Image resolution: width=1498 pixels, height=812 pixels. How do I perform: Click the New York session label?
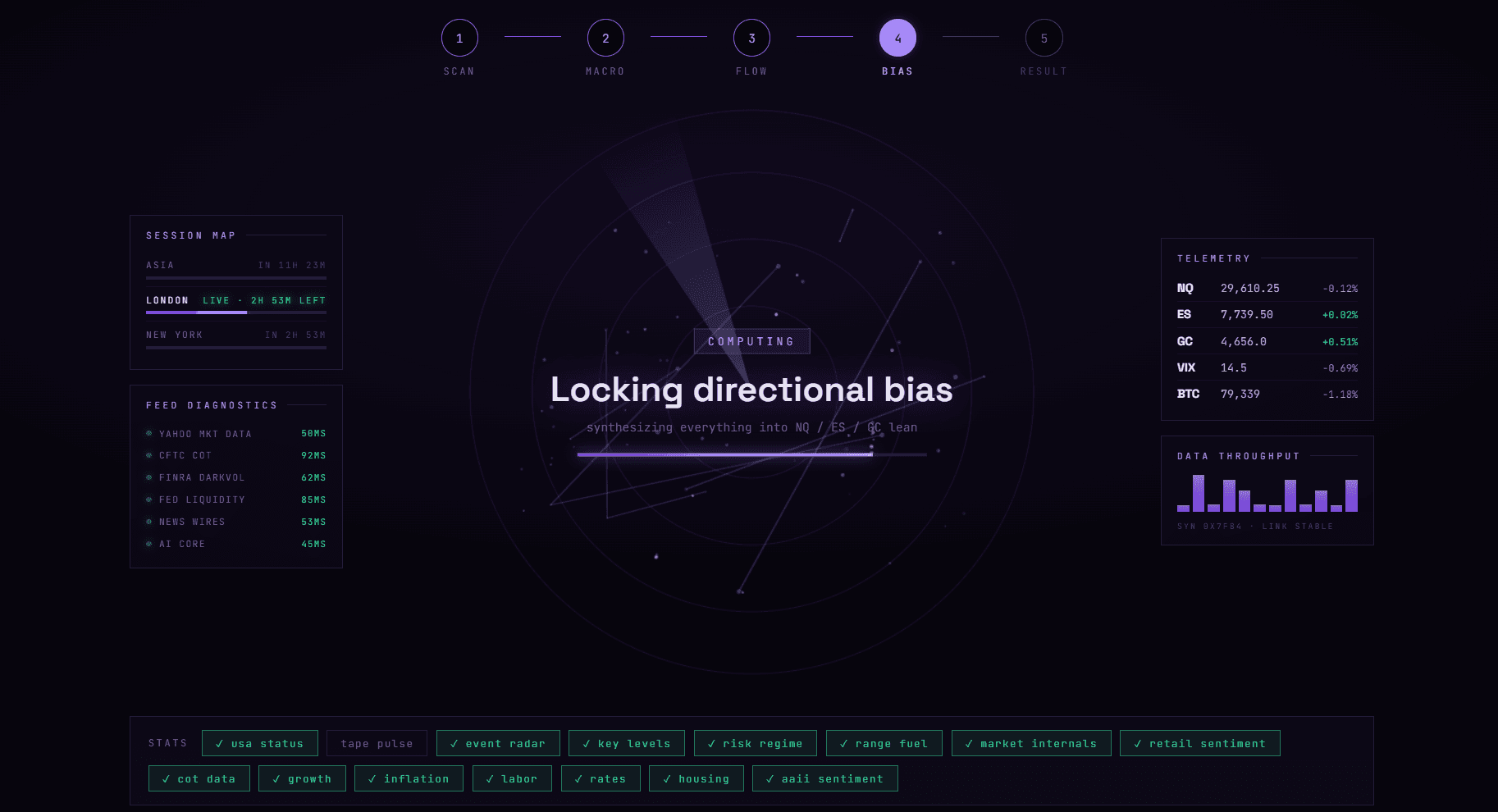click(174, 335)
